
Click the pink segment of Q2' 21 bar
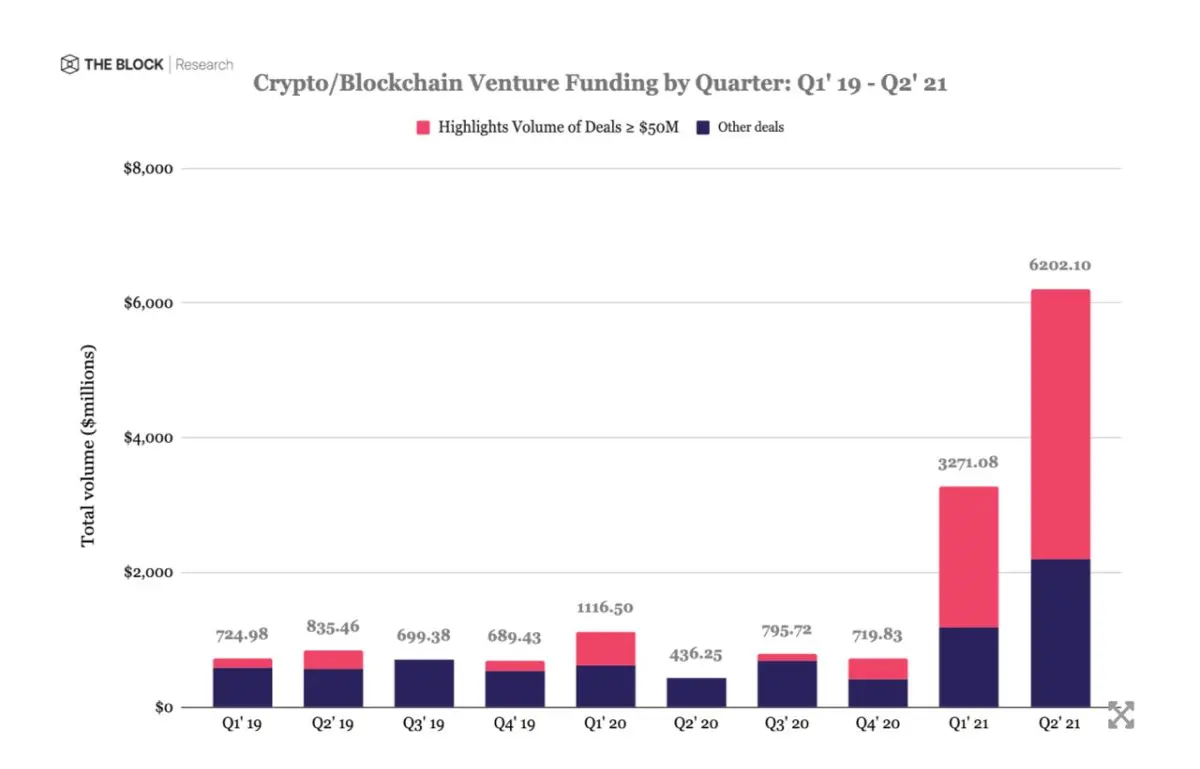(x=1060, y=424)
